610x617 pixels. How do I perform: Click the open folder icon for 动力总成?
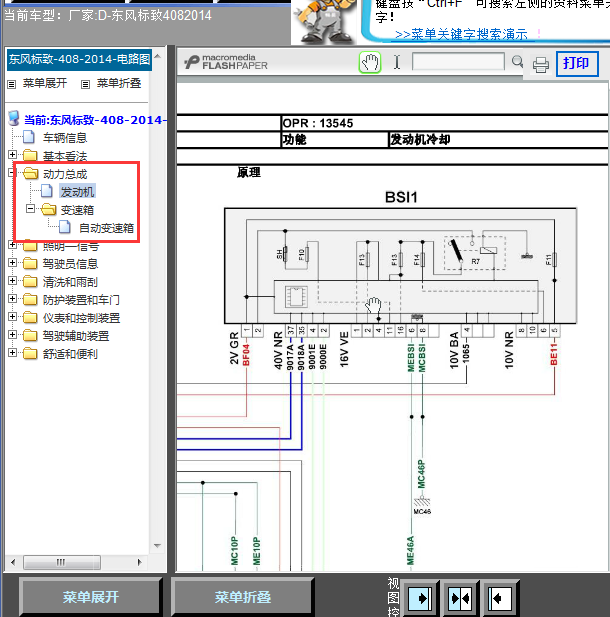(x=30, y=173)
